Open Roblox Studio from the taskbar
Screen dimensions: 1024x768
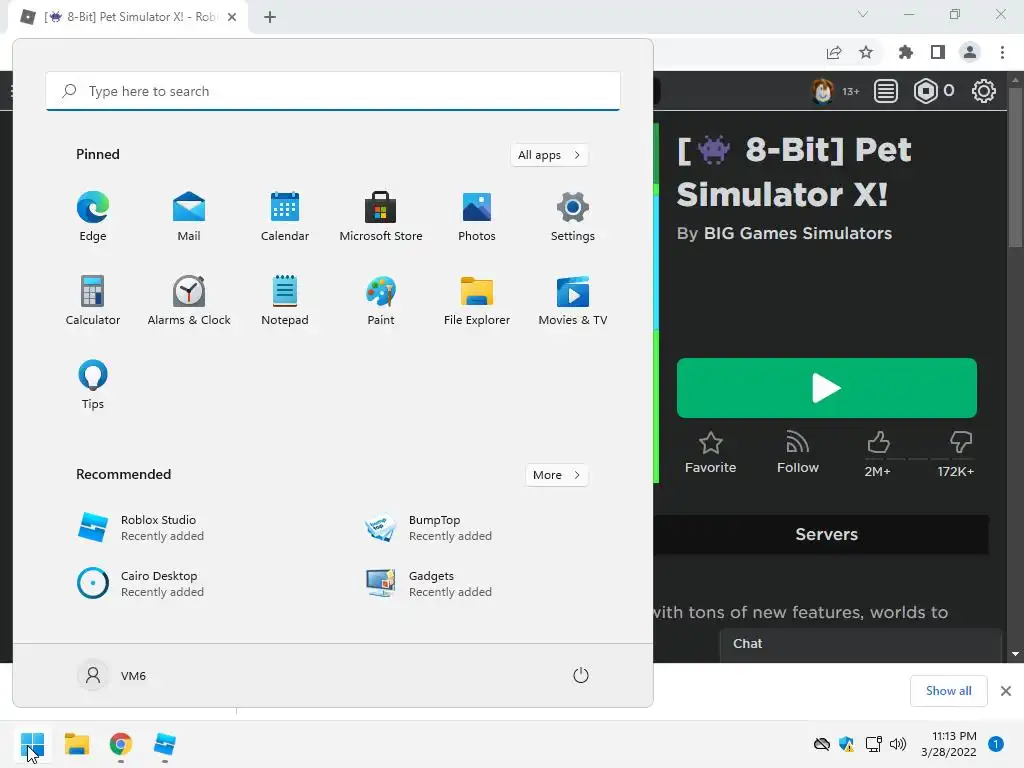click(165, 744)
